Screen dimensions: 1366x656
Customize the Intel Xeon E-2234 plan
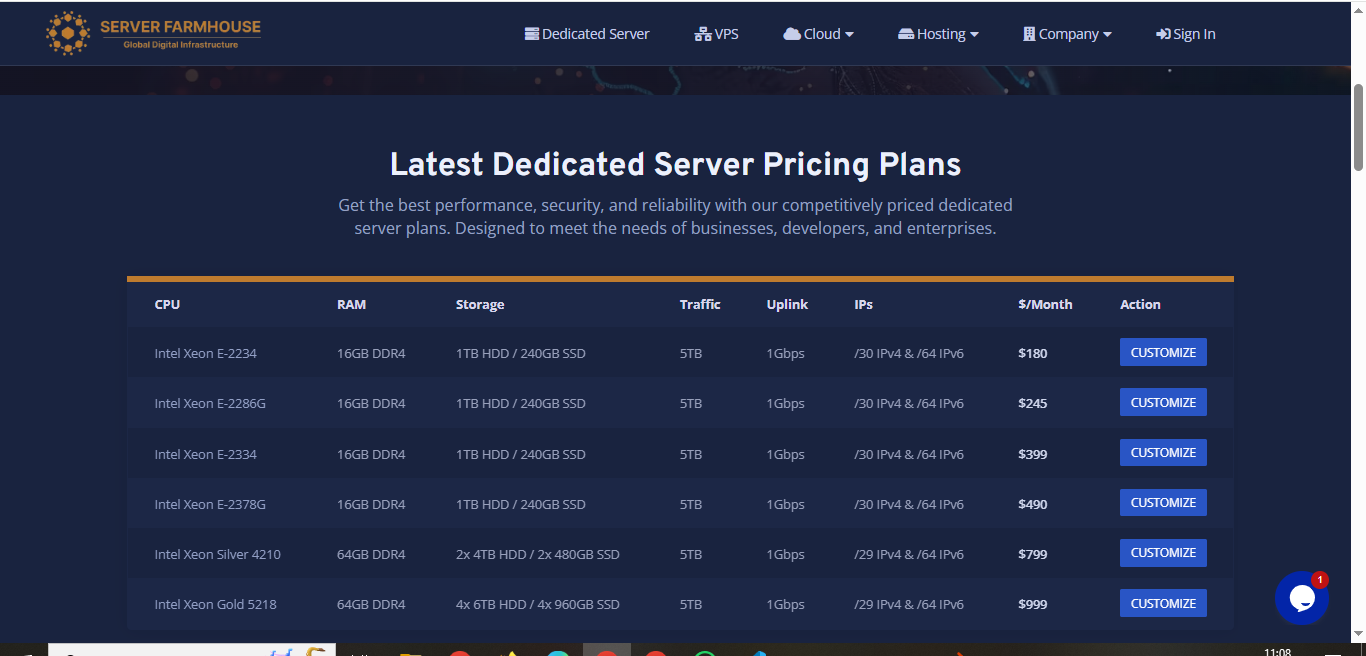point(1162,352)
